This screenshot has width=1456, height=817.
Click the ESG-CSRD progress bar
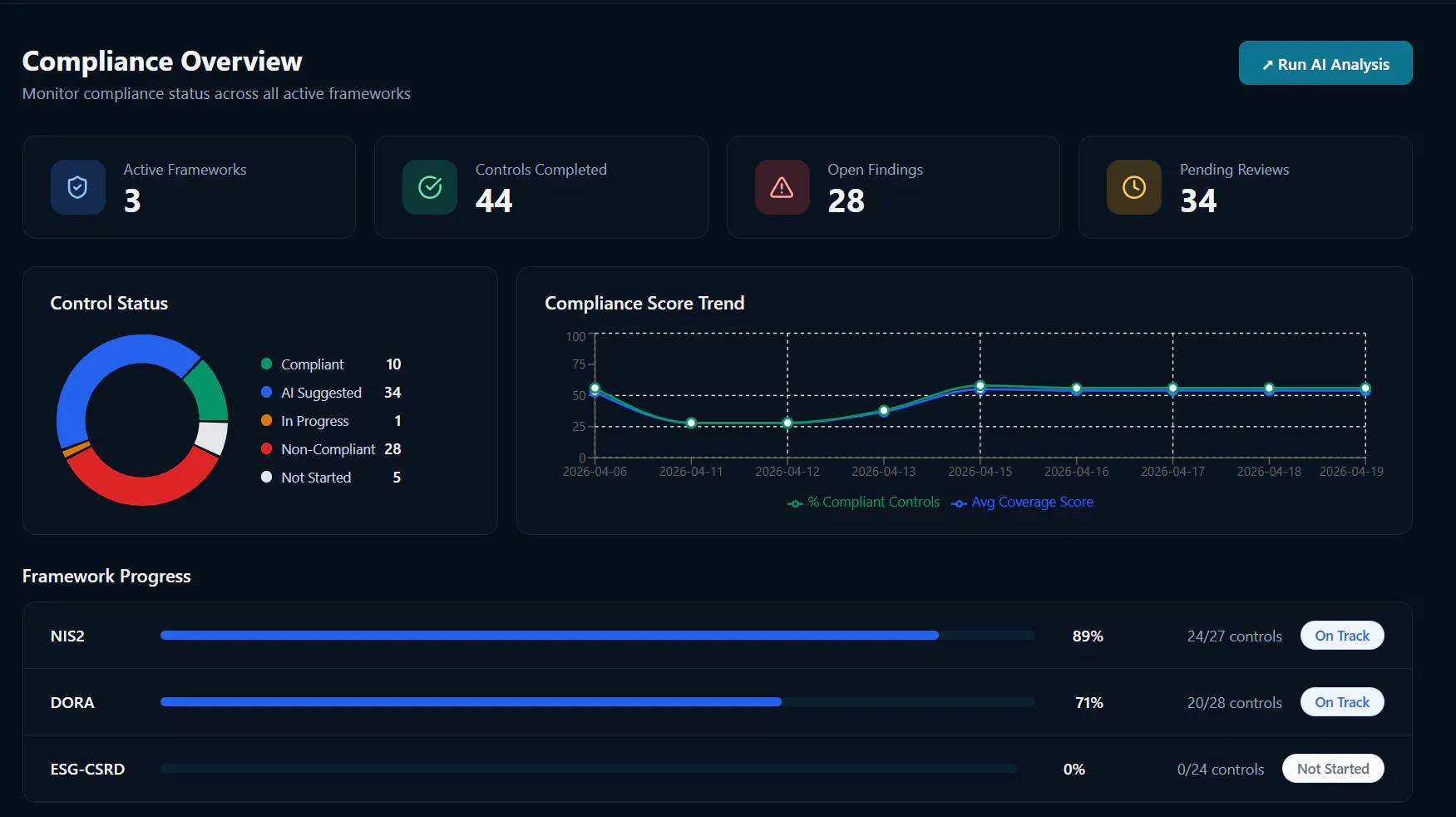tap(589, 768)
